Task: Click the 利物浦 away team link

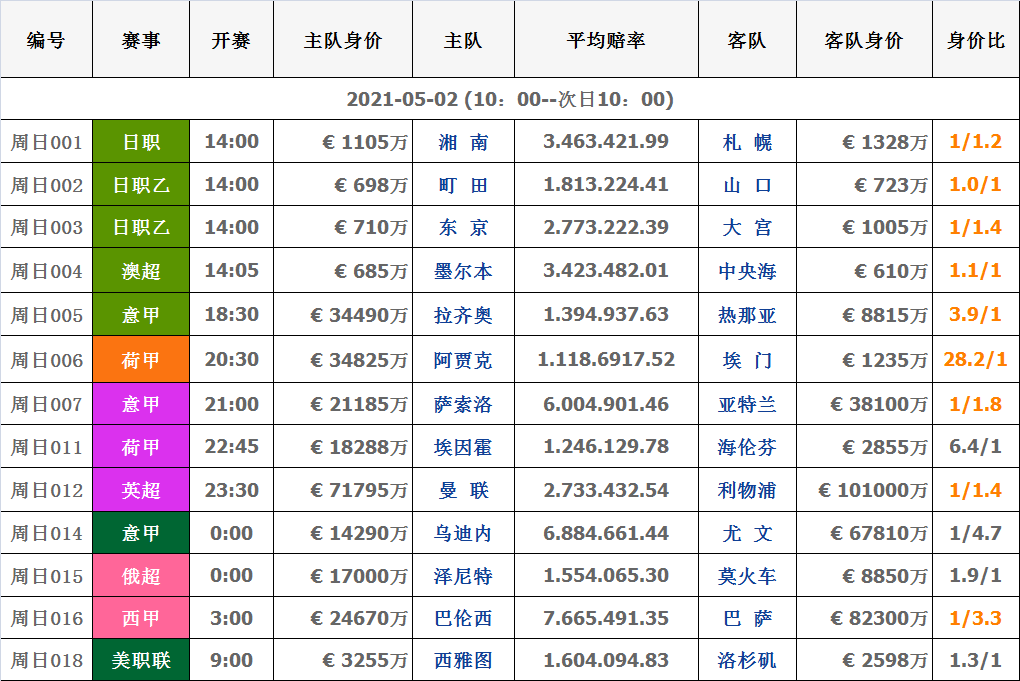Action: pos(747,490)
